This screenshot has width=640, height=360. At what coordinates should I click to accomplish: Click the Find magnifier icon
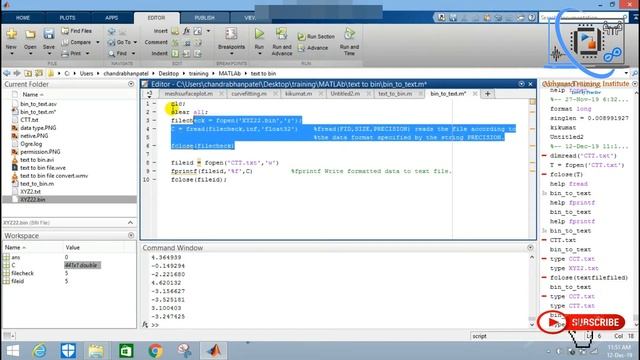pos(111,53)
